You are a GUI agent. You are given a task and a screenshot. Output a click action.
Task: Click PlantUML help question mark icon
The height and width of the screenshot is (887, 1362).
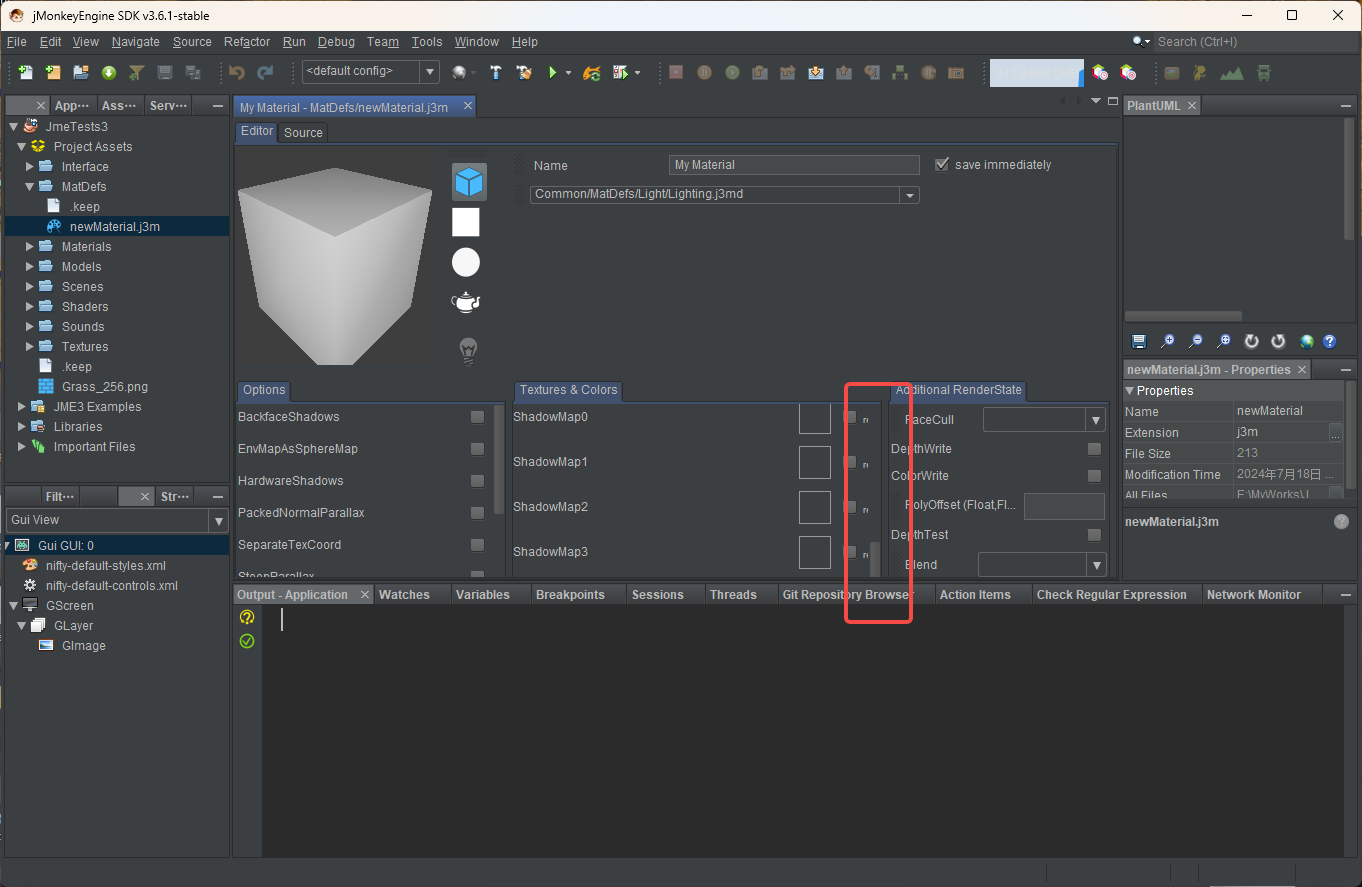pyautogui.click(x=1329, y=341)
